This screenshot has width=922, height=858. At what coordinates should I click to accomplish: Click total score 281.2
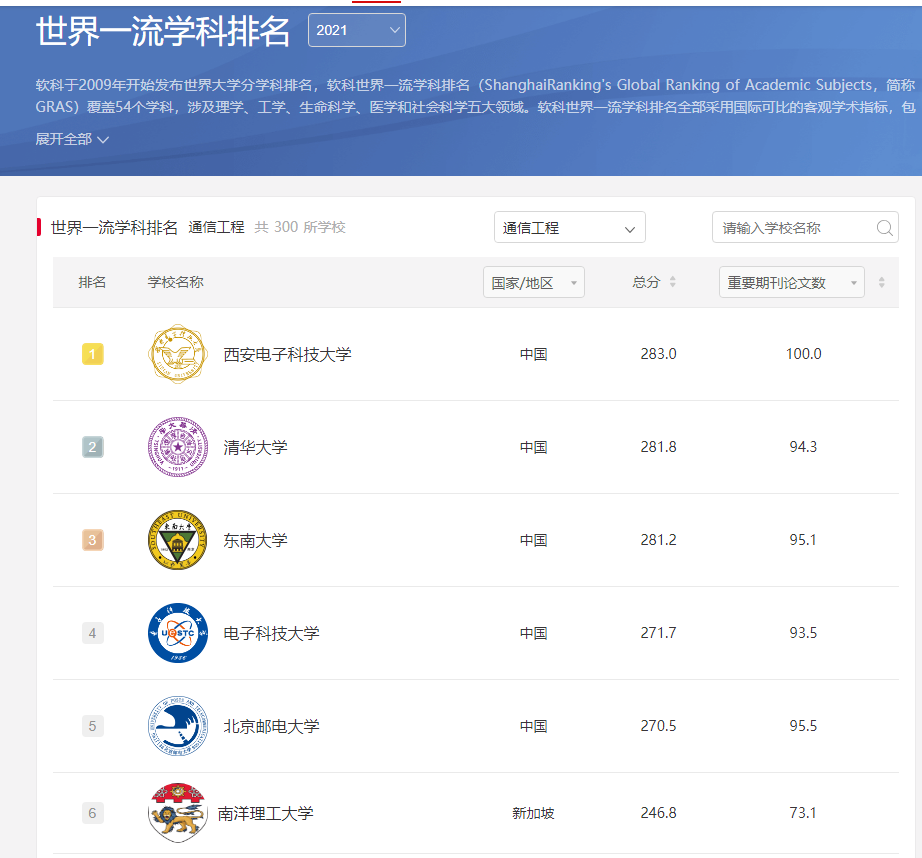(x=658, y=539)
